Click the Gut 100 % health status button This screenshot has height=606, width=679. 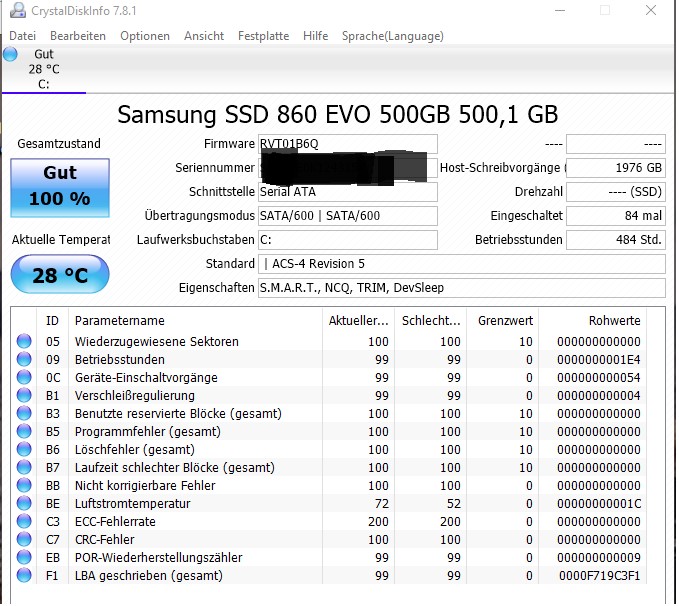(60, 188)
